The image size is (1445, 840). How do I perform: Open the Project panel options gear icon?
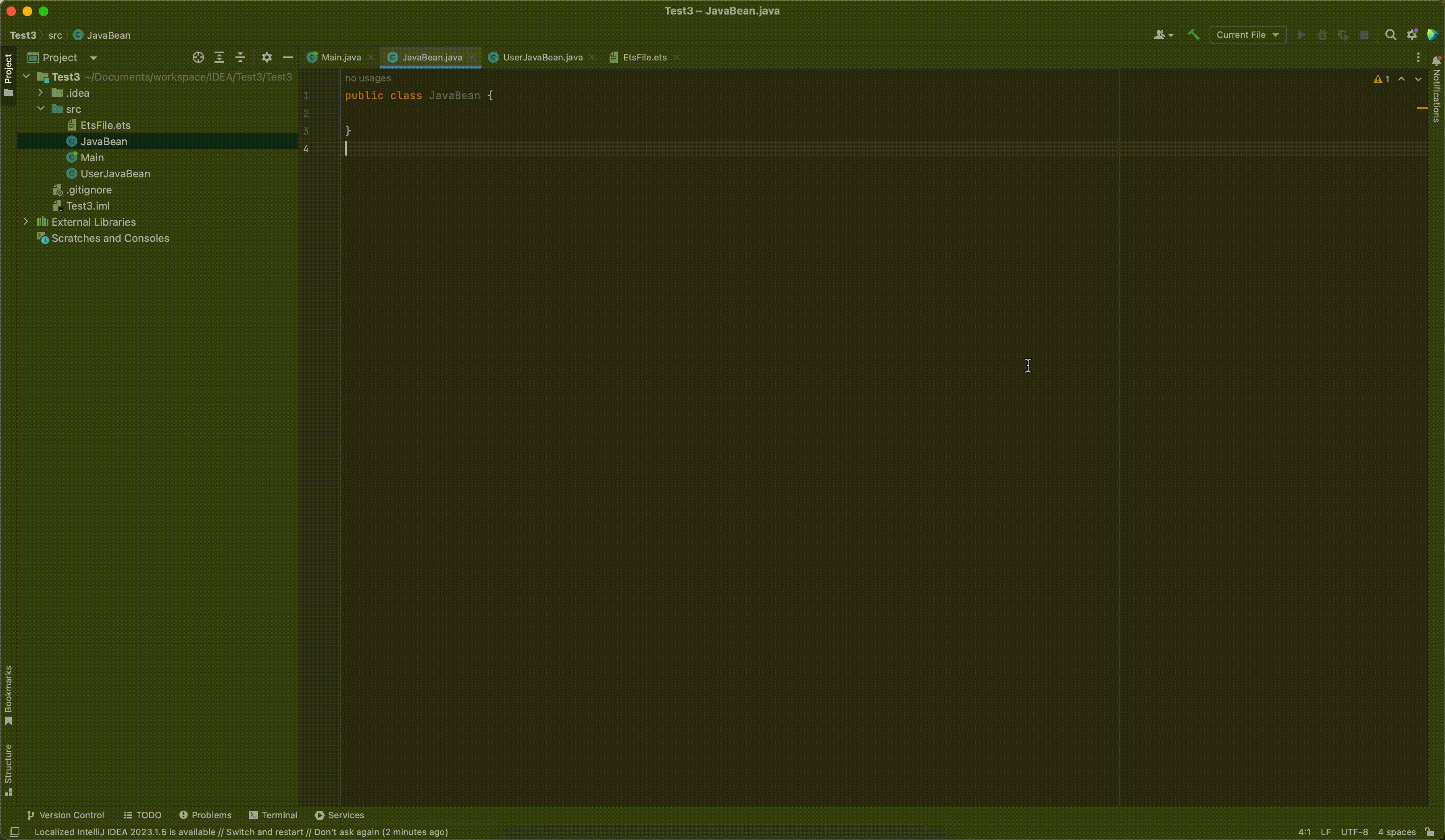[x=267, y=57]
